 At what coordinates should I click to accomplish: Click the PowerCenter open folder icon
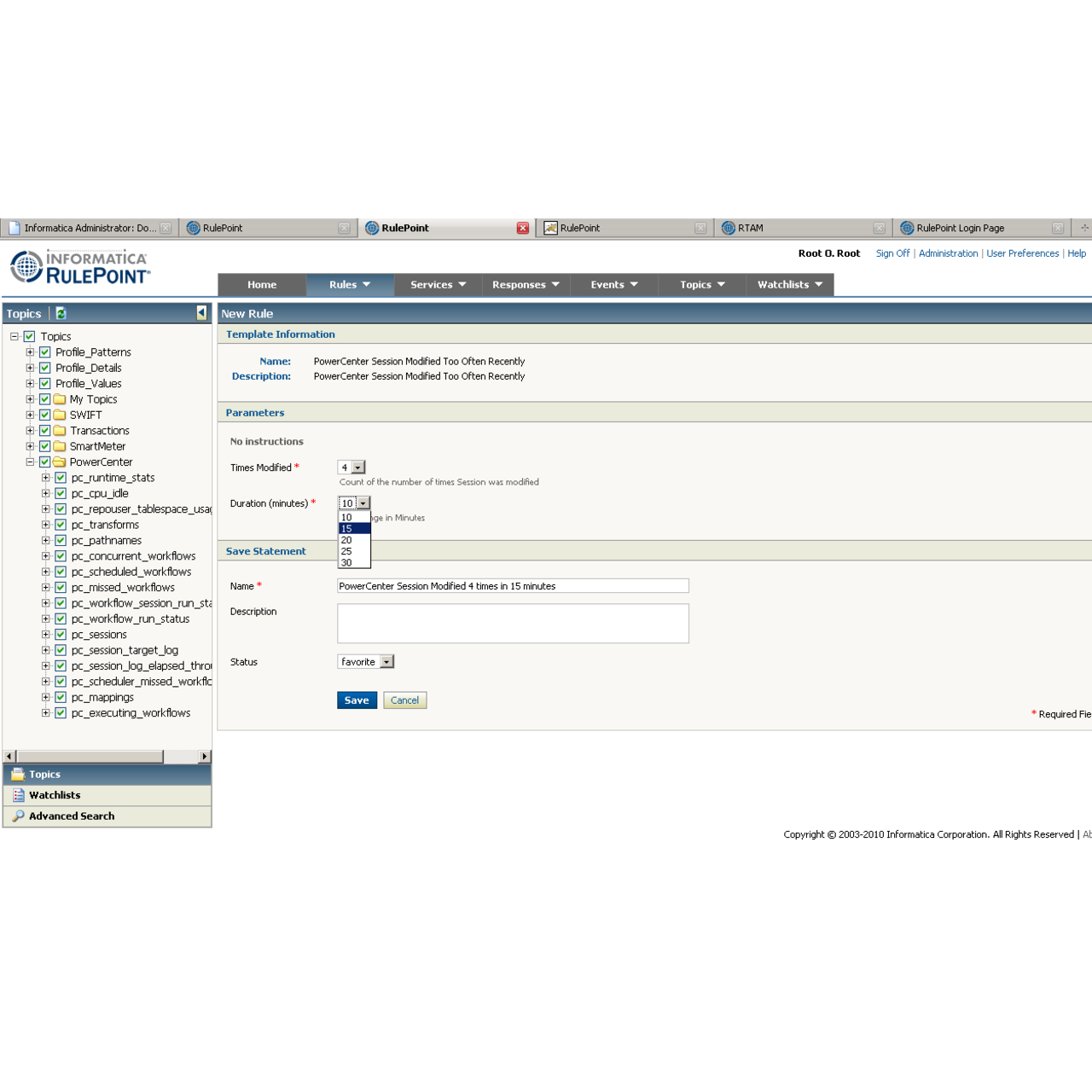tap(60, 462)
